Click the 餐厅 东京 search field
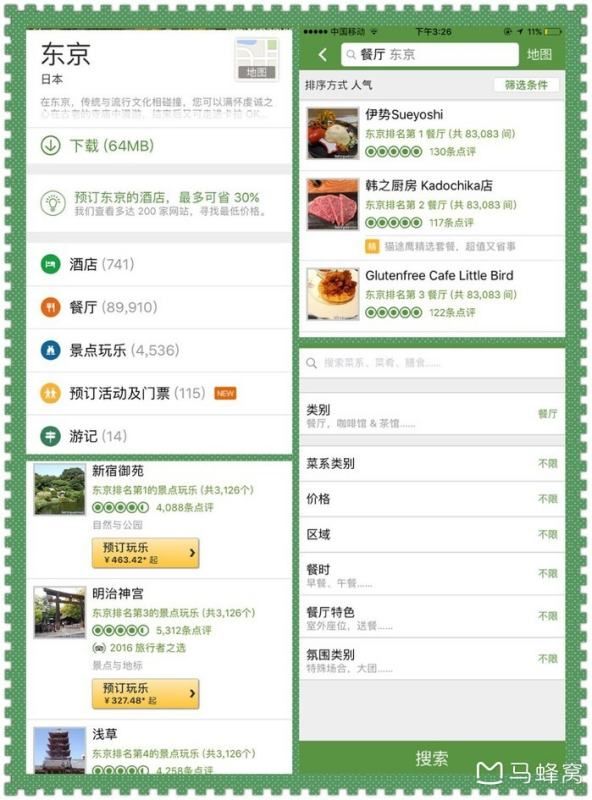The image size is (592, 800). (430, 55)
